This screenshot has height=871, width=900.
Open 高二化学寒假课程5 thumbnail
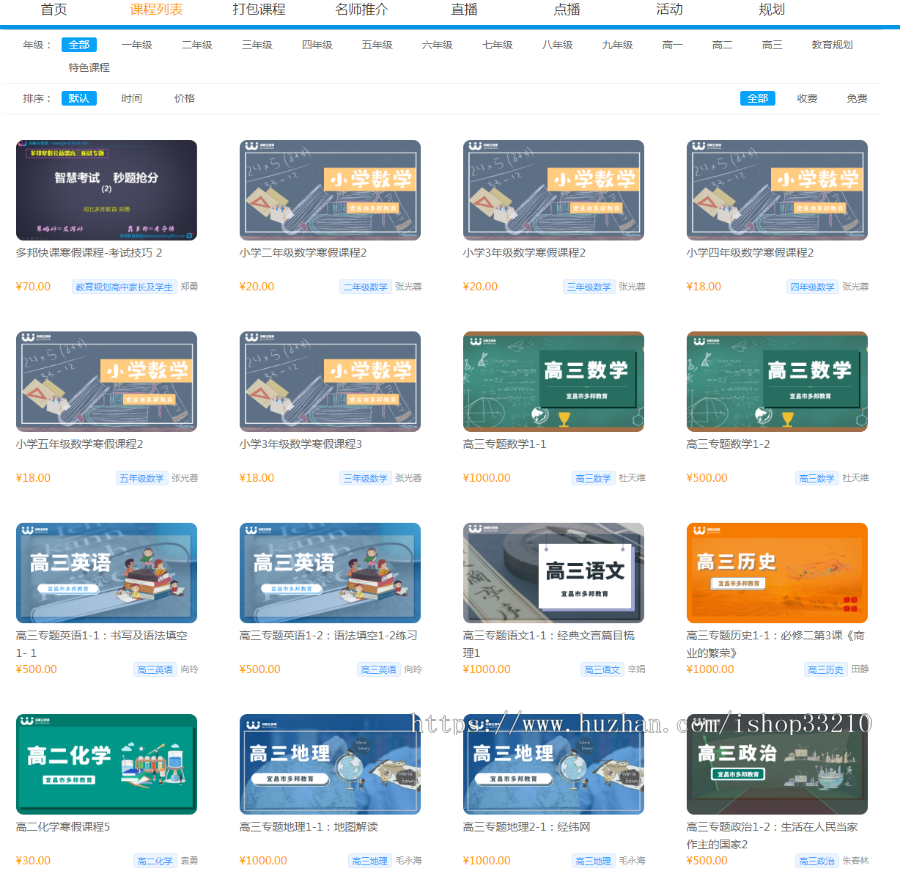106,764
